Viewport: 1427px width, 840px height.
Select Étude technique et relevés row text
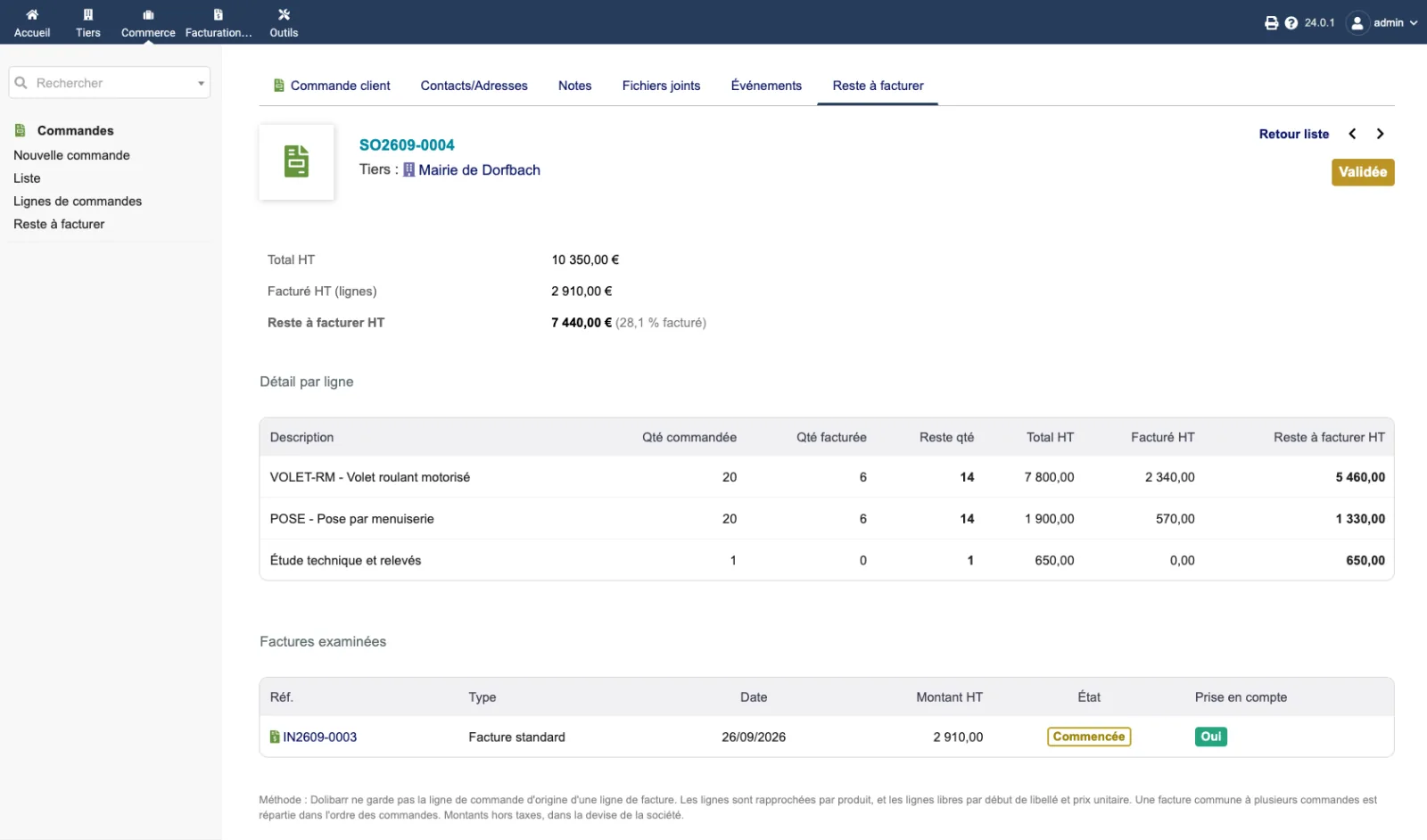point(345,560)
